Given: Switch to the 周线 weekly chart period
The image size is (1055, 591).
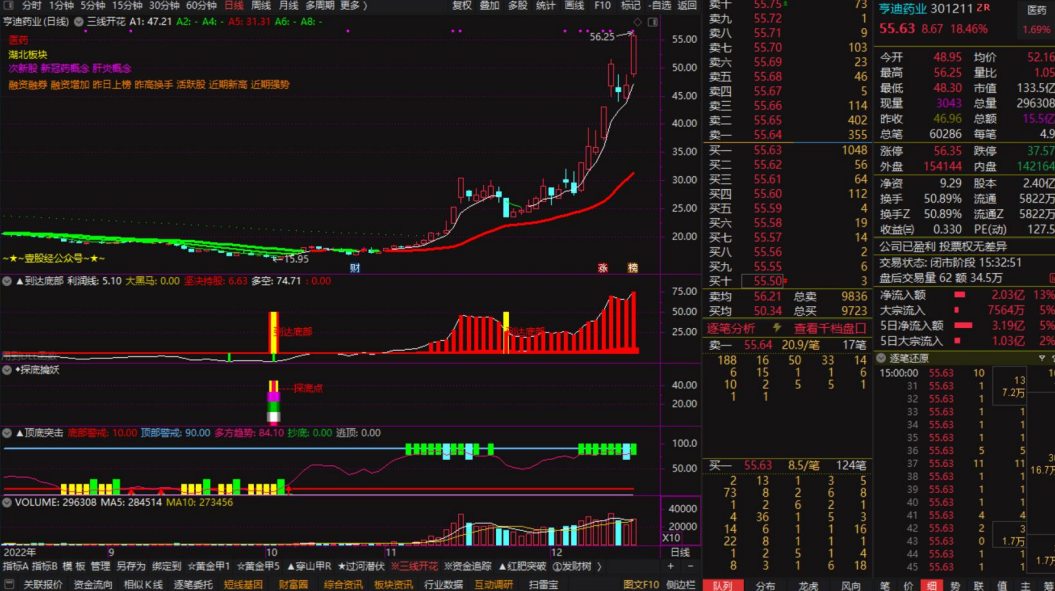Looking at the screenshot, I should coord(260,6).
